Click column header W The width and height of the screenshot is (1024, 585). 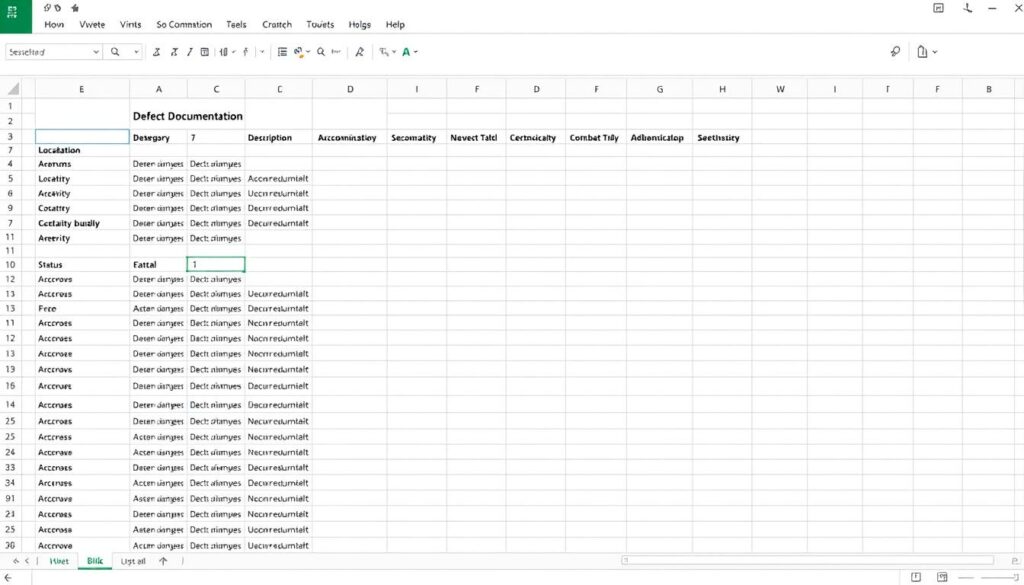tap(780, 89)
